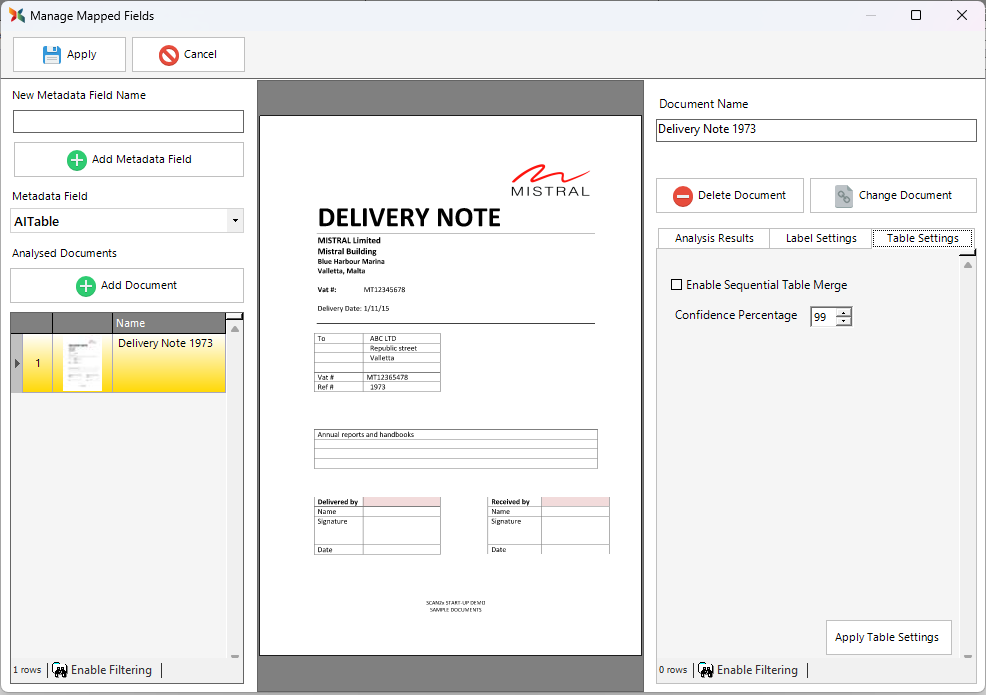Click the left panel Enable Filtering binoculars icon
The image size is (986, 695).
click(x=59, y=670)
